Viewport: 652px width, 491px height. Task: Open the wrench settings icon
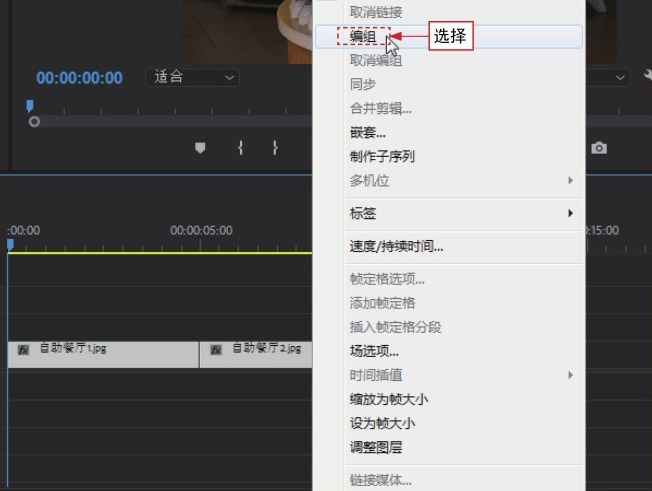coord(648,76)
